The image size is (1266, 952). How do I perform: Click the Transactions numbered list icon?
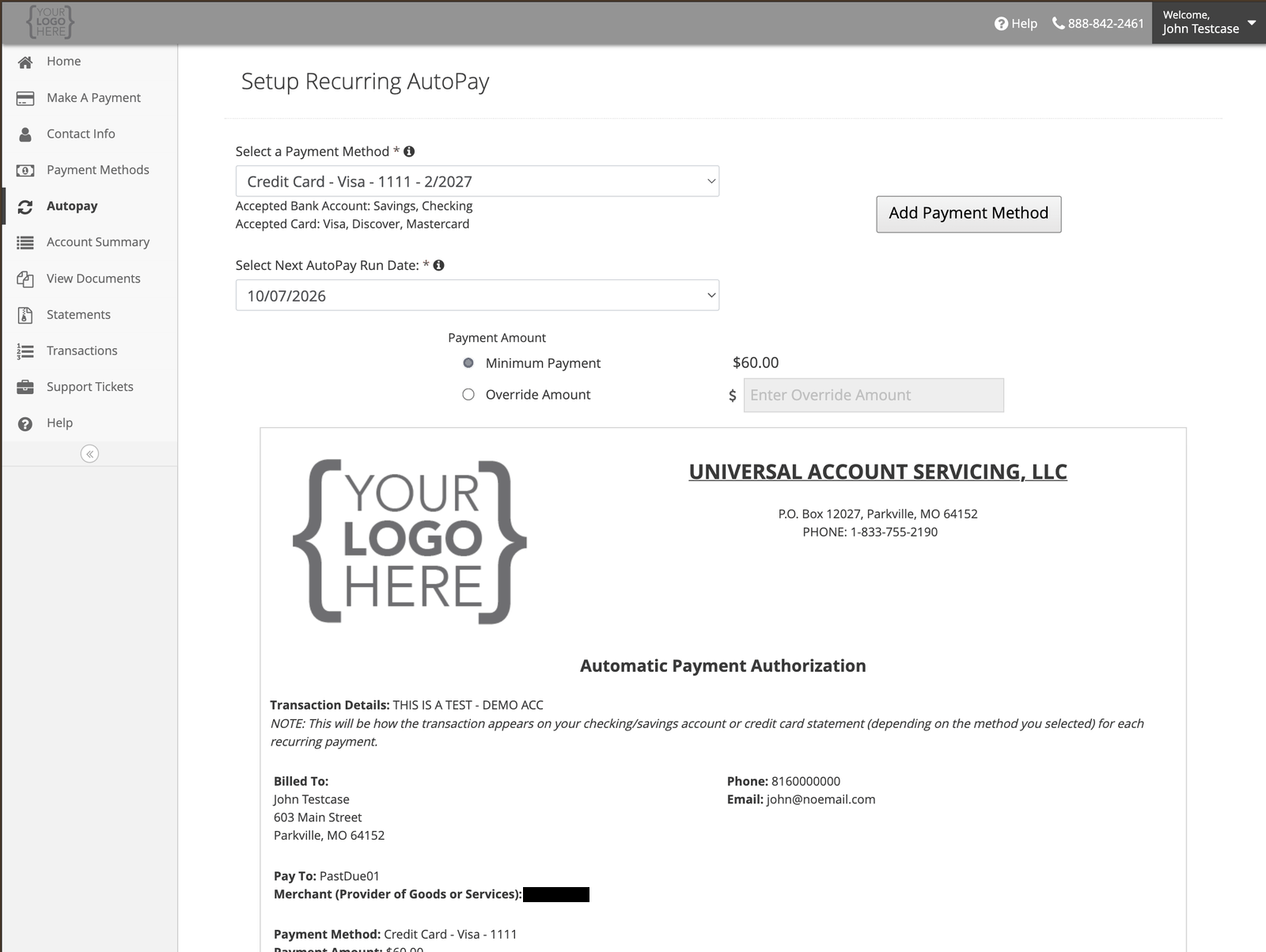click(x=25, y=351)
